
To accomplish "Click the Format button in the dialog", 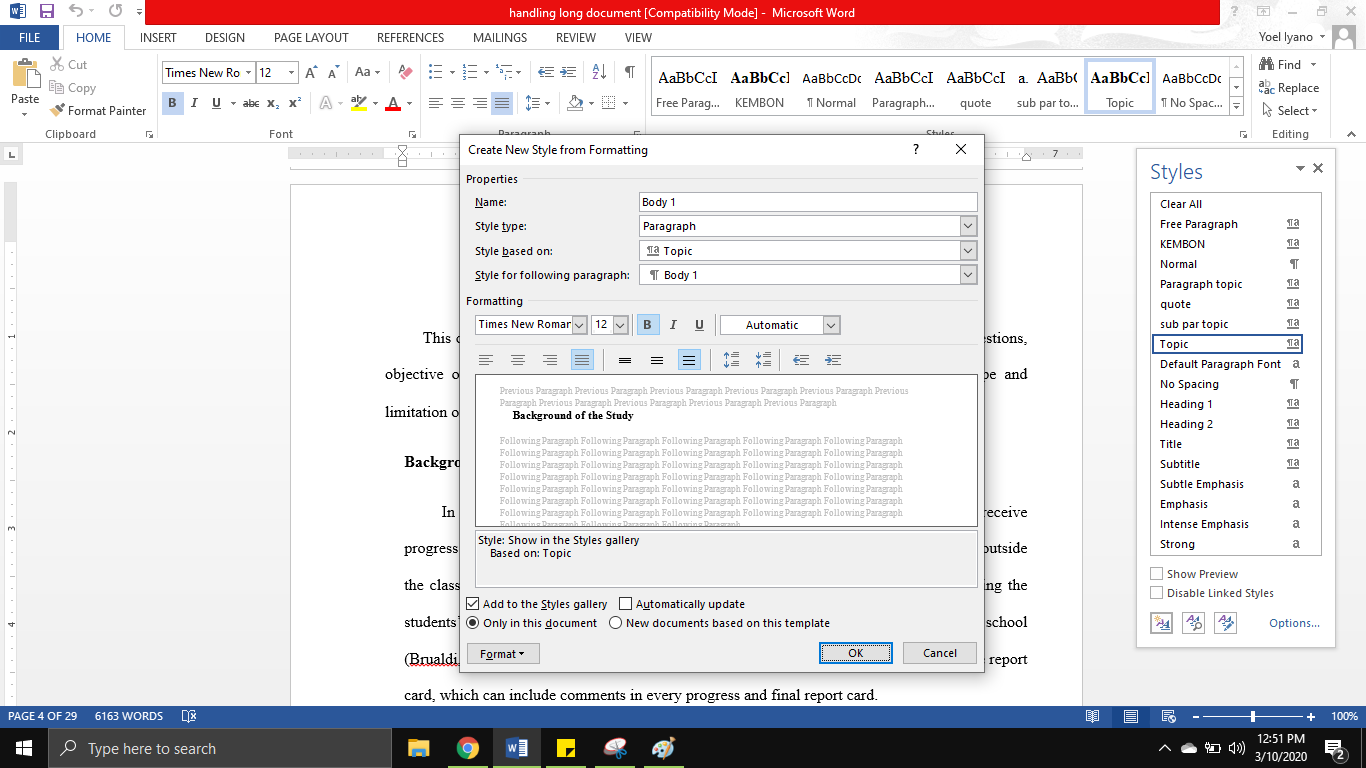I will tap(502, 652).
